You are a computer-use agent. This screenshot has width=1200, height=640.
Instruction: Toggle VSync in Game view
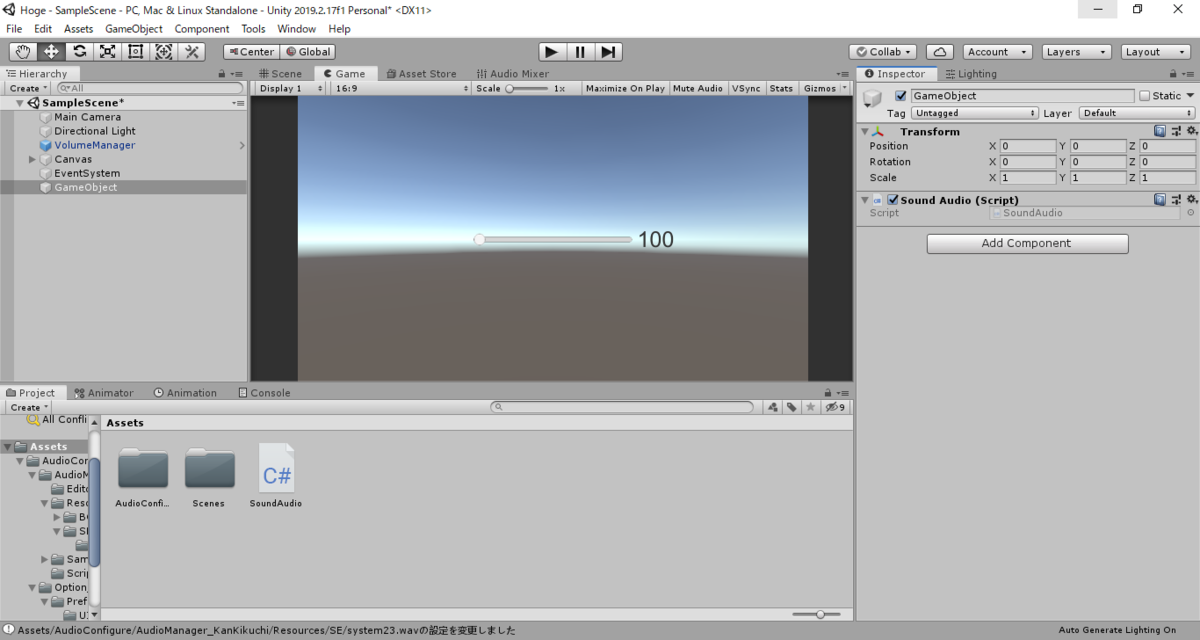[746, 88]
